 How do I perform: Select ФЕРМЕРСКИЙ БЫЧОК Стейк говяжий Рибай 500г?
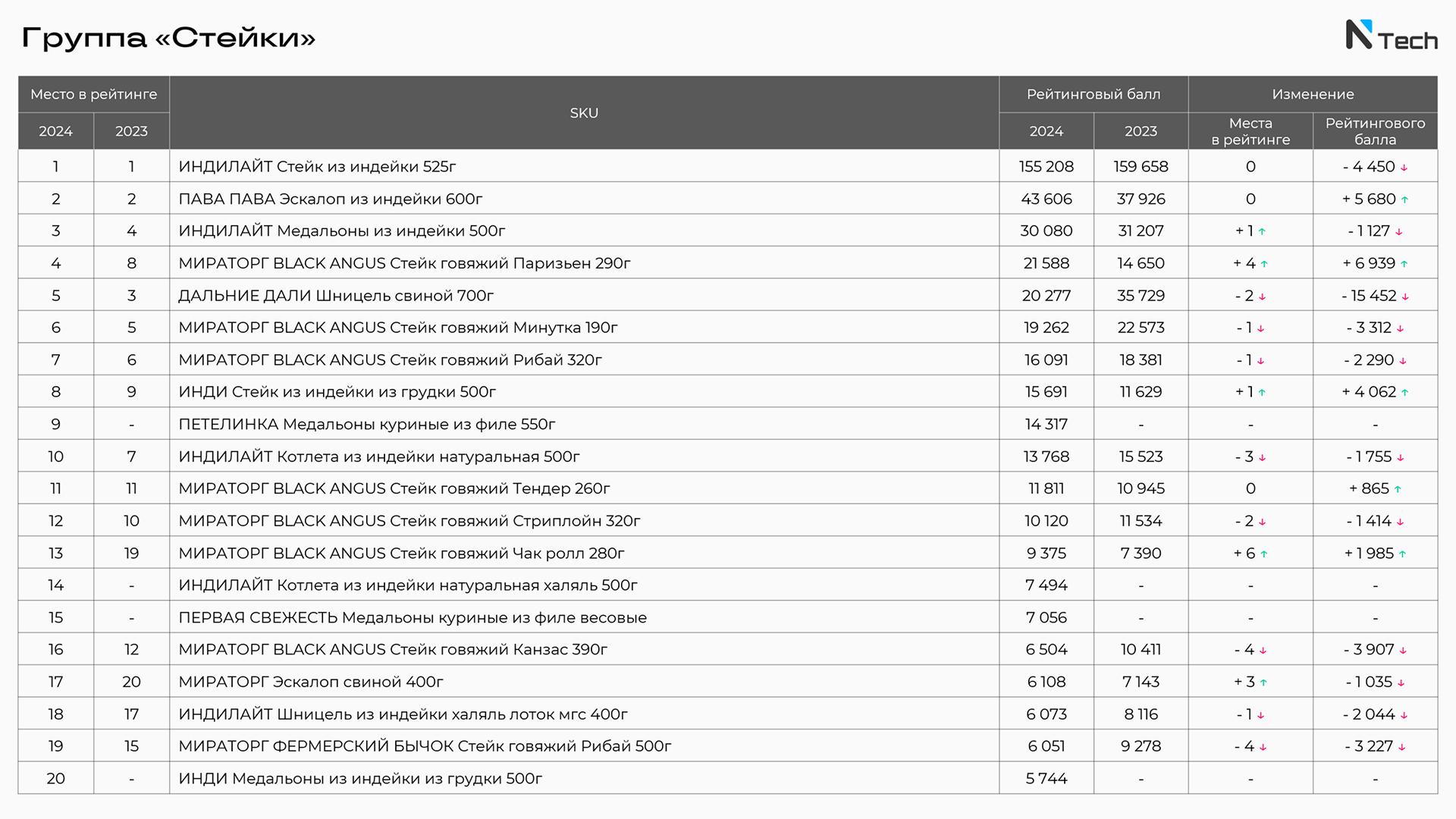425,746
